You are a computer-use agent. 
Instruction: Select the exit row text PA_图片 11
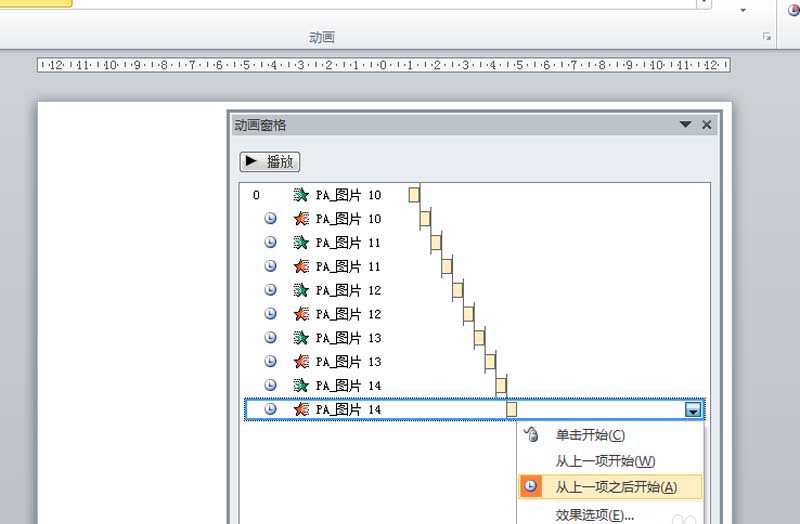coord(348,266)
